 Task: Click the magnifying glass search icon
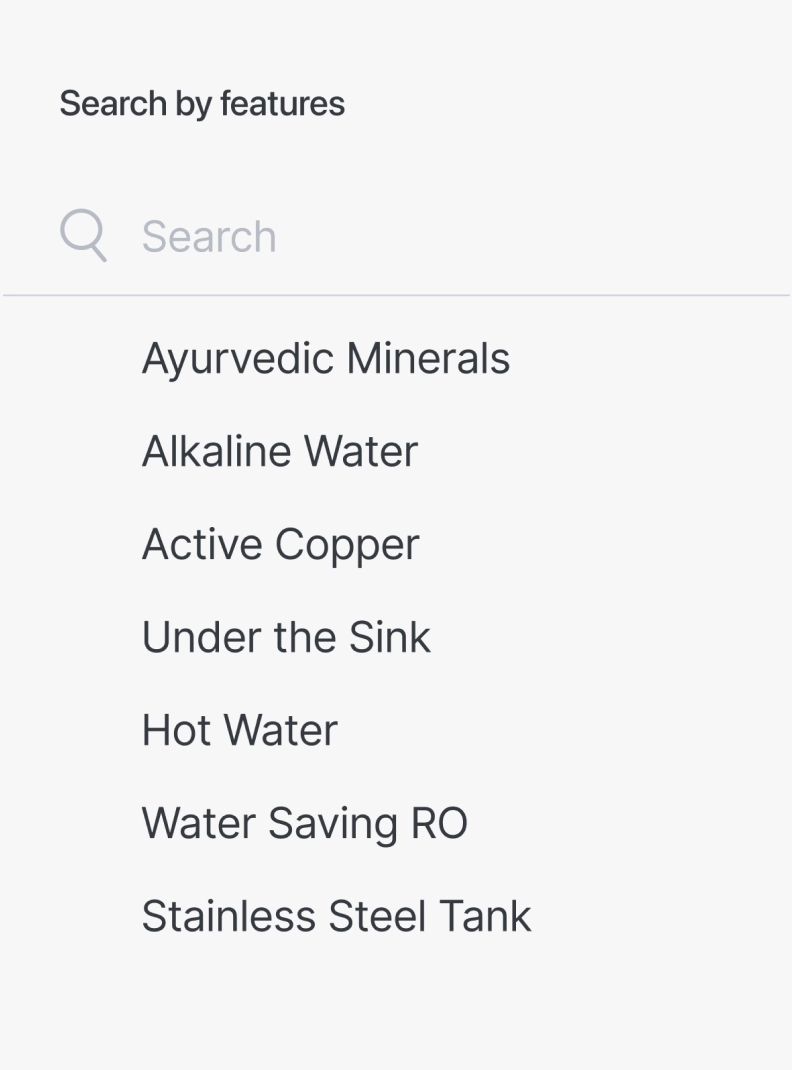83,235
